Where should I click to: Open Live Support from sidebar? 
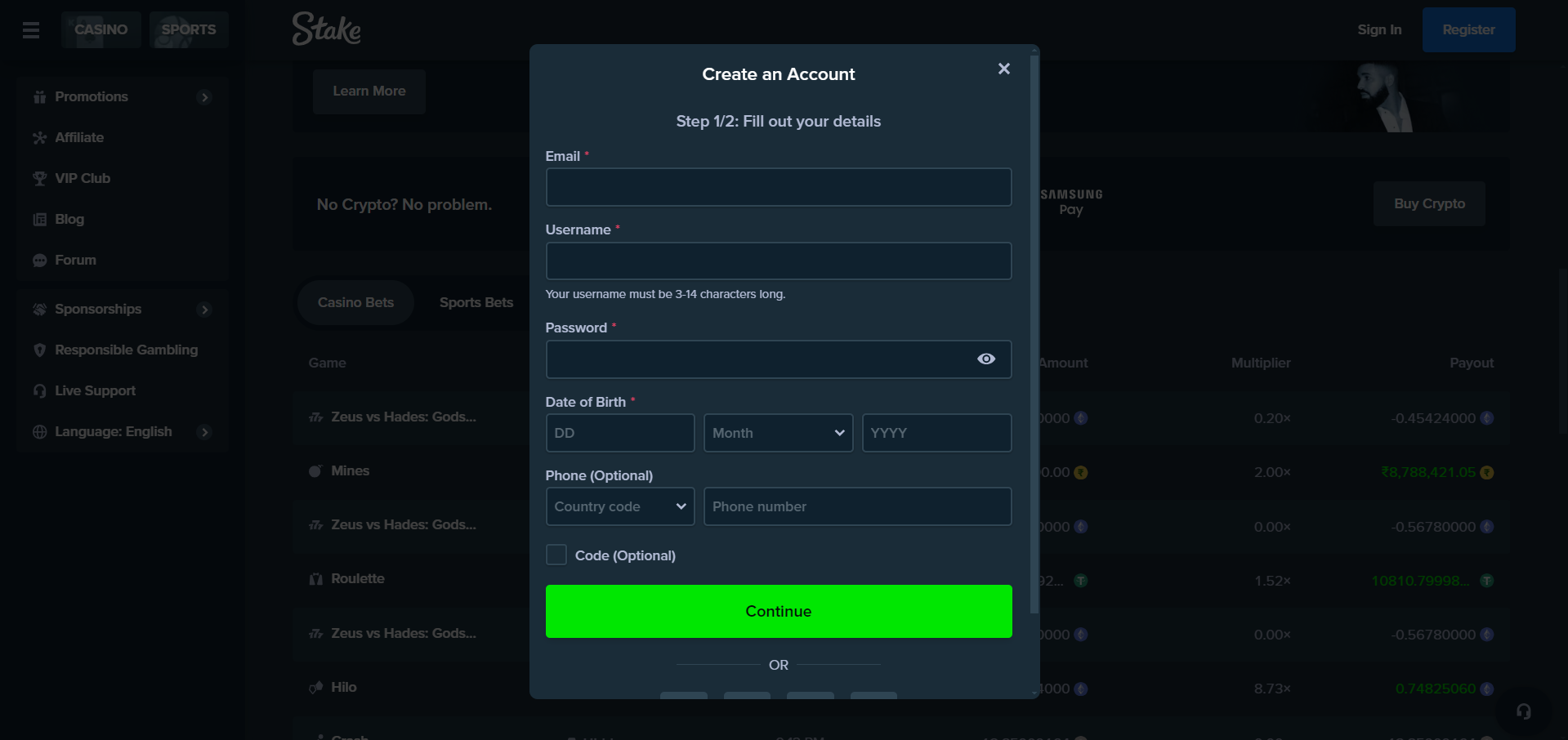(x=95, y=390)
